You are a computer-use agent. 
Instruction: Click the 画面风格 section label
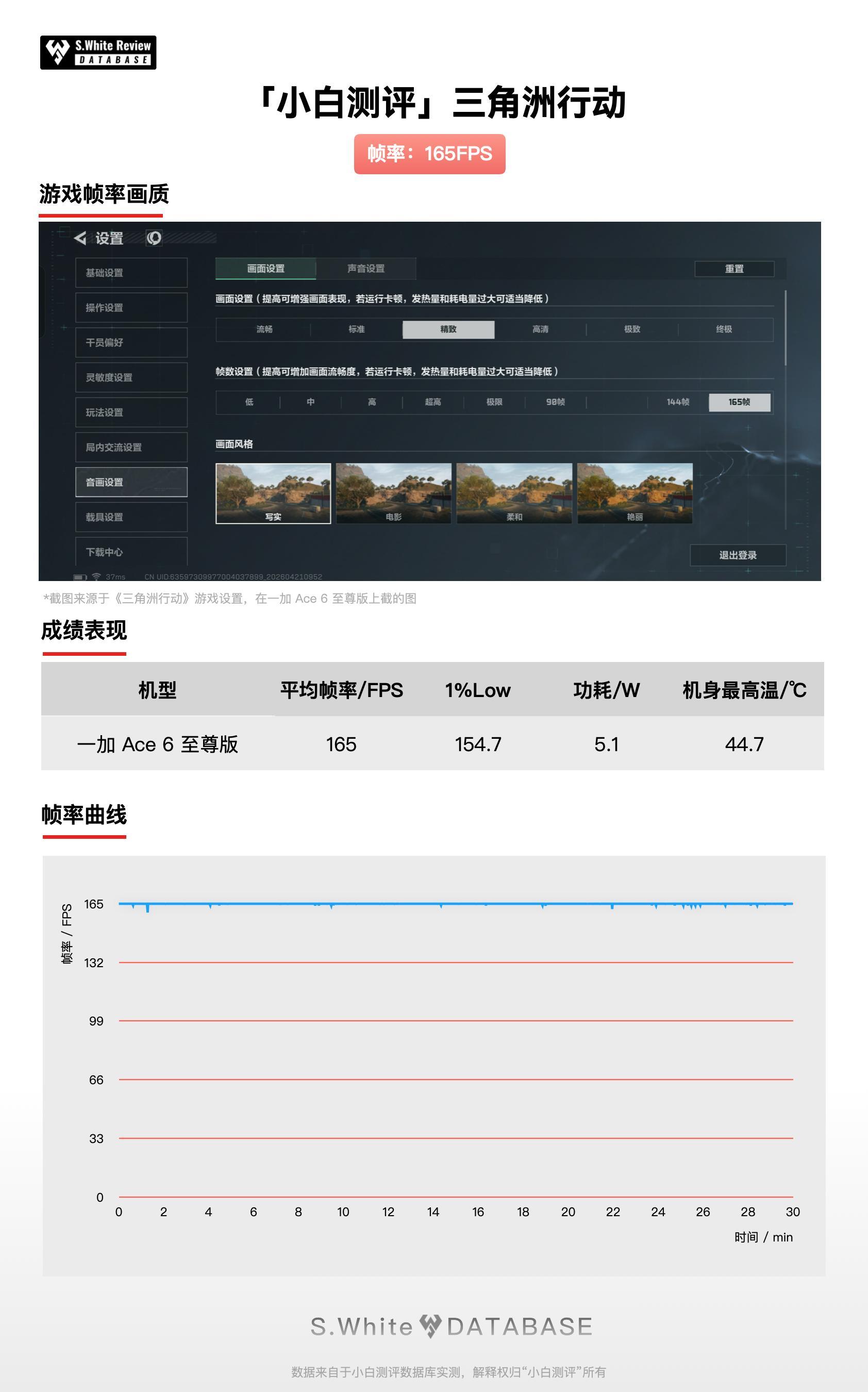(234, 444)
